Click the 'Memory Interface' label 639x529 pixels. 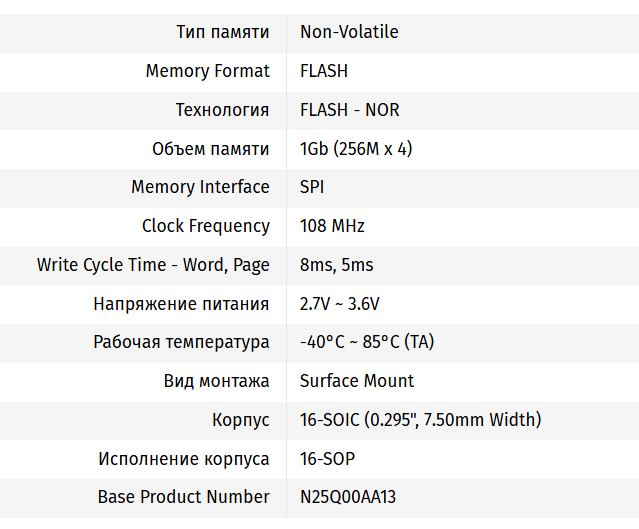(200, 187)
